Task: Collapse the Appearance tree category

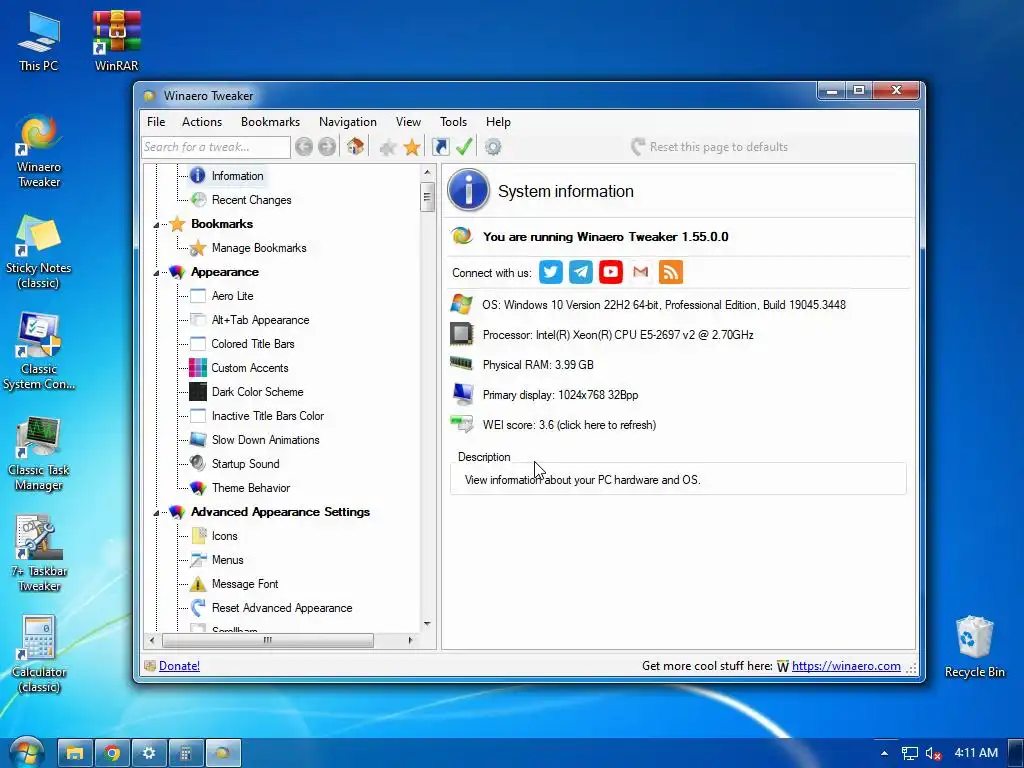Action: 157,273
